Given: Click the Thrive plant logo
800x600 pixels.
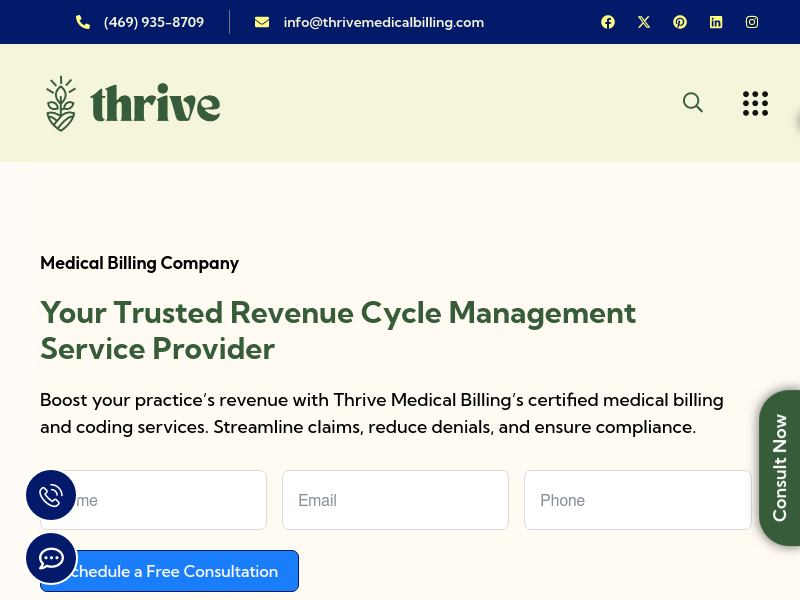Looking at the screenshot, I should (61, 104).
